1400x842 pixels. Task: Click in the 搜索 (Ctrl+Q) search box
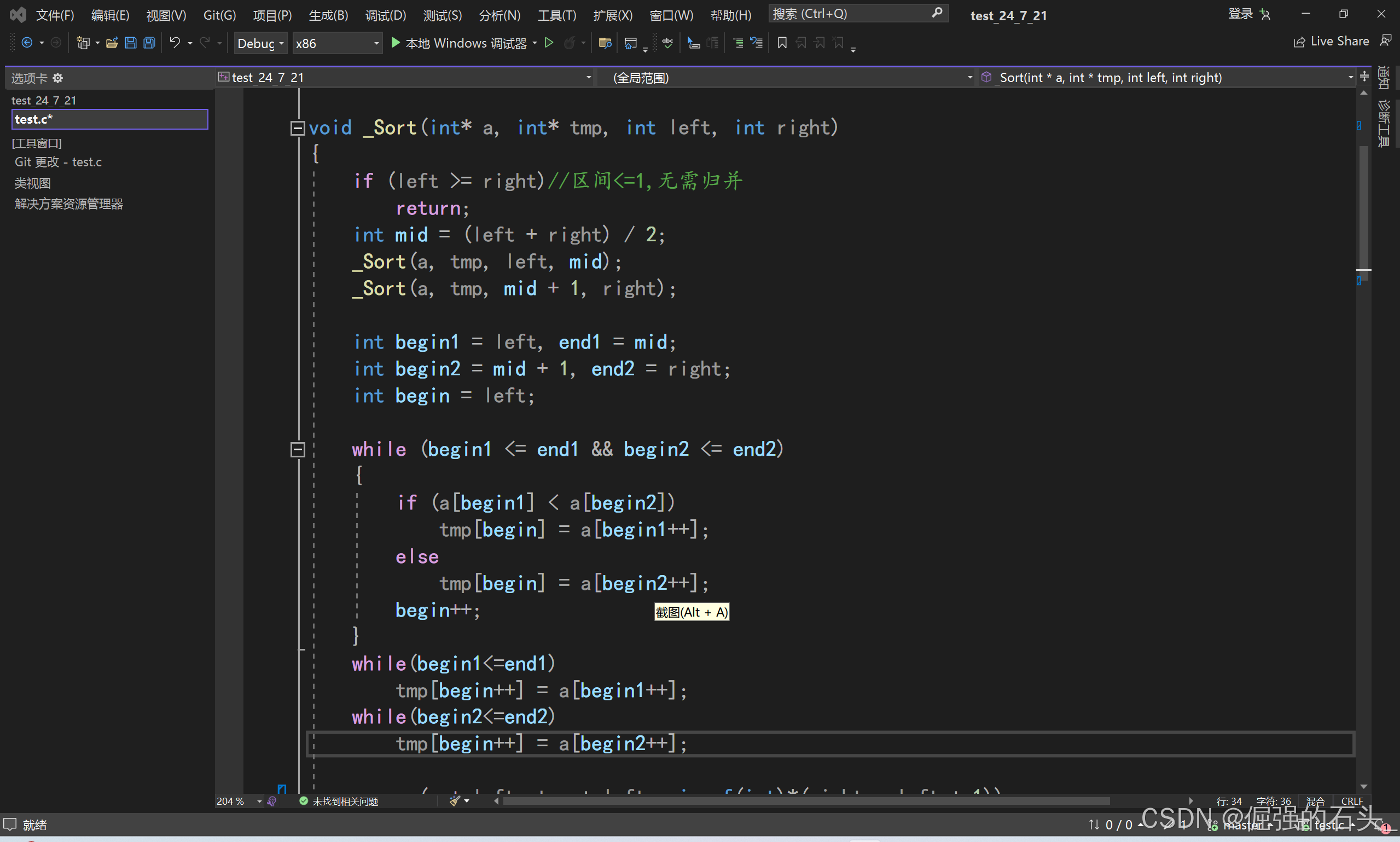point(850,14)
